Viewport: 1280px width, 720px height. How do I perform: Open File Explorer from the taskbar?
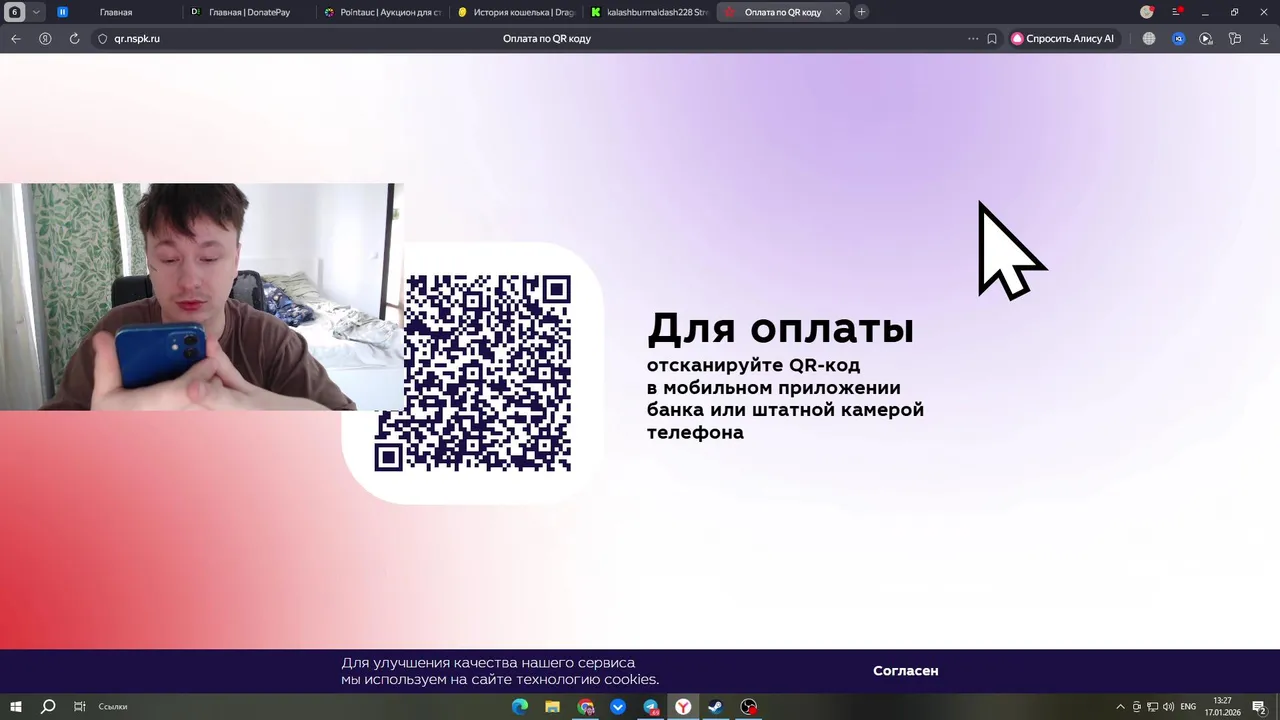pyautogui.click(x=552, y=707)
